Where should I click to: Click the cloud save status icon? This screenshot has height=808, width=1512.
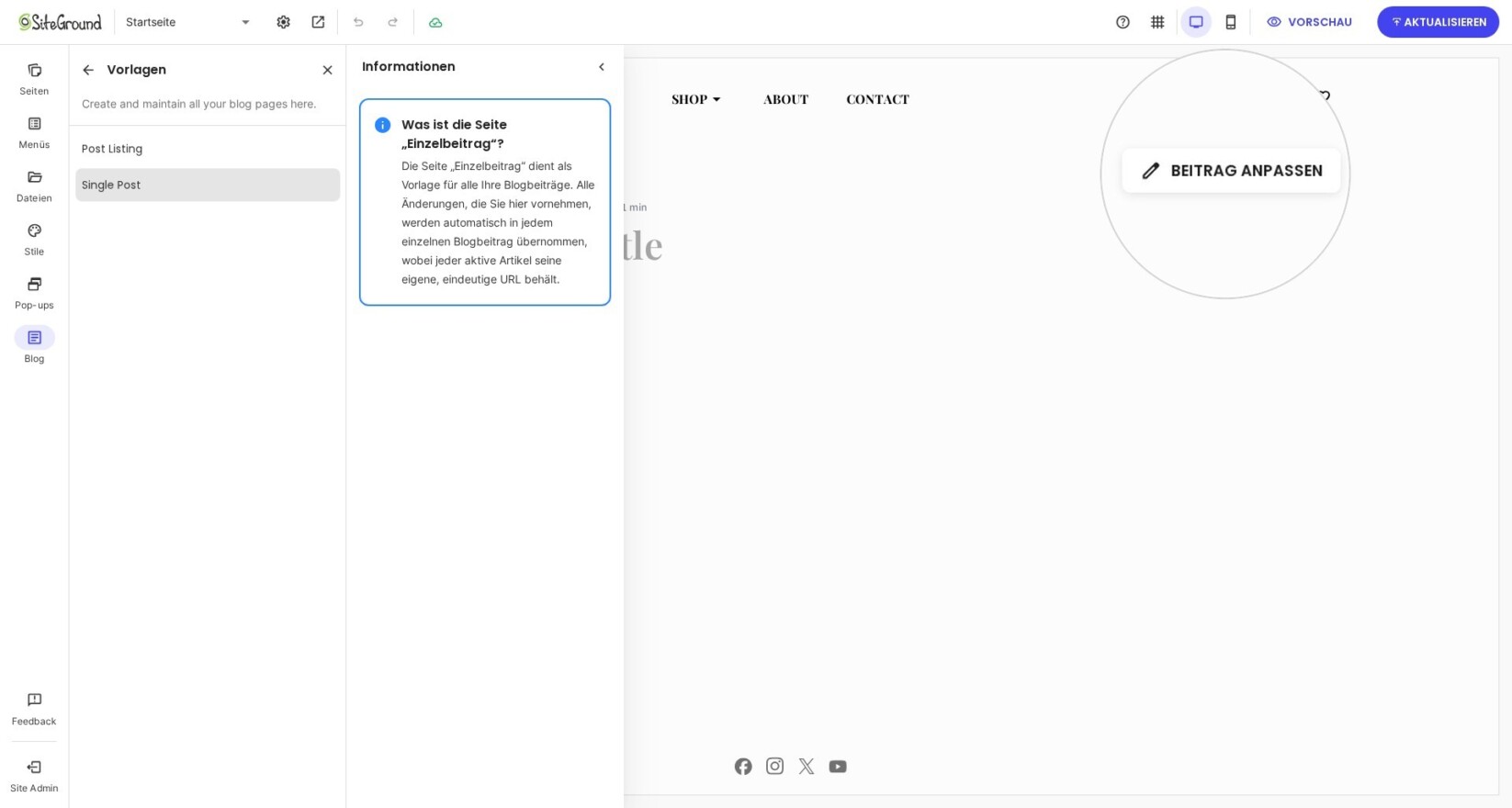click(435, 22)
